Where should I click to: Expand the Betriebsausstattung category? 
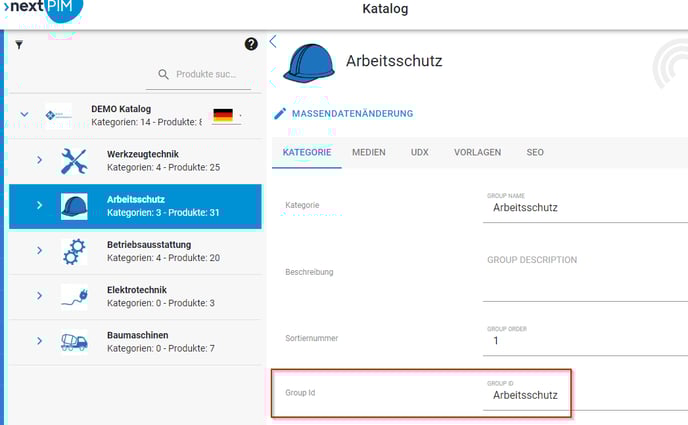[39, 251]
